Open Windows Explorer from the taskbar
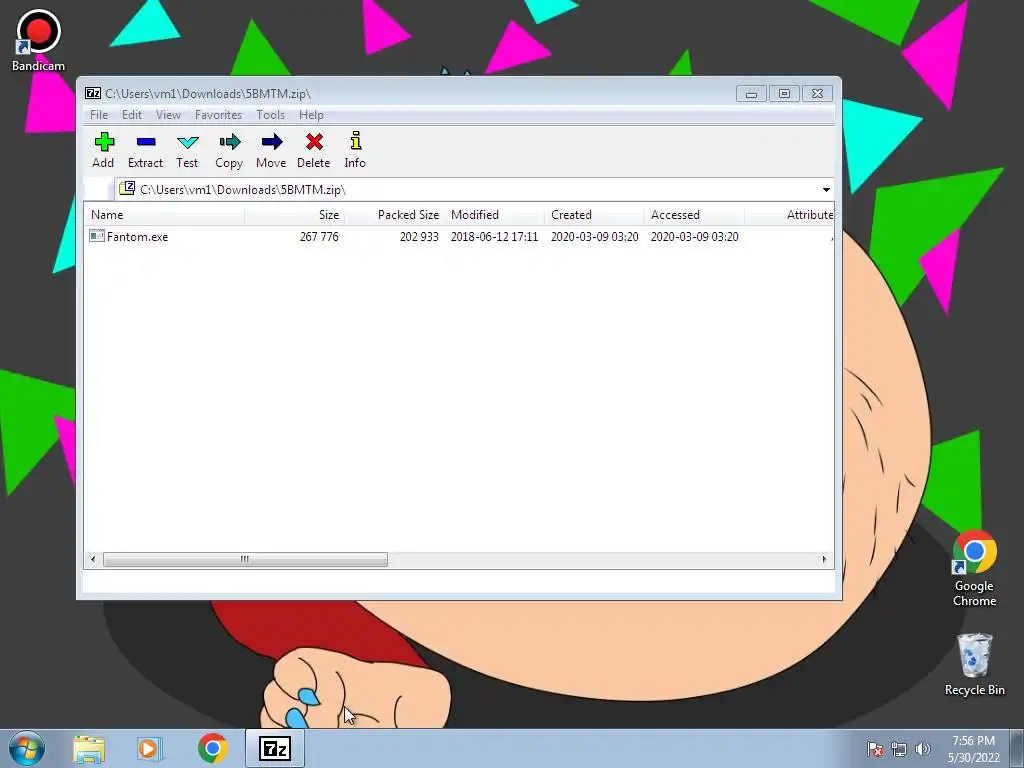 click(89, 749)
